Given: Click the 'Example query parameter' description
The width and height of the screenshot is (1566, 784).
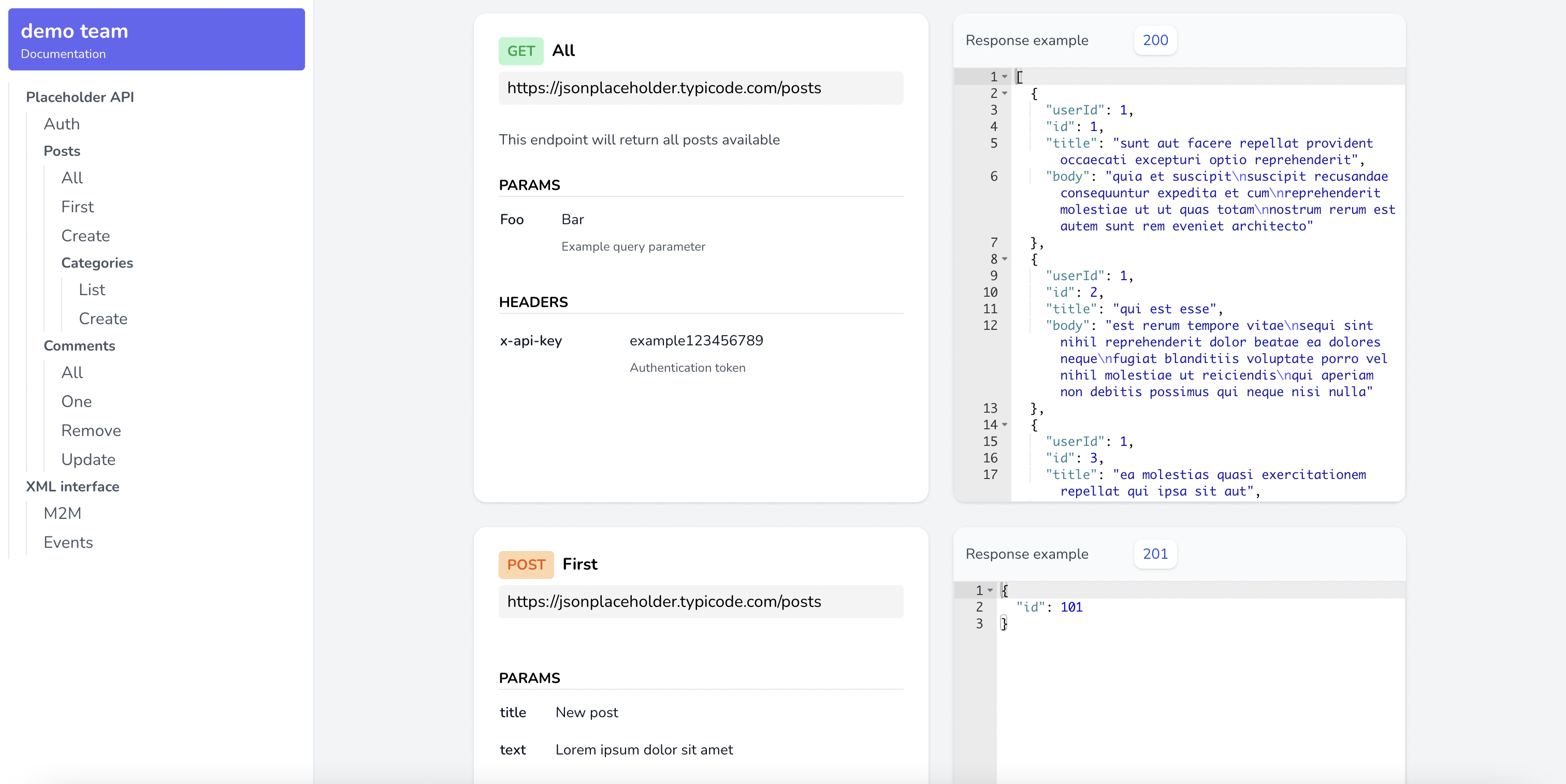Looking at the screenshot, I should tap(633, 246).
